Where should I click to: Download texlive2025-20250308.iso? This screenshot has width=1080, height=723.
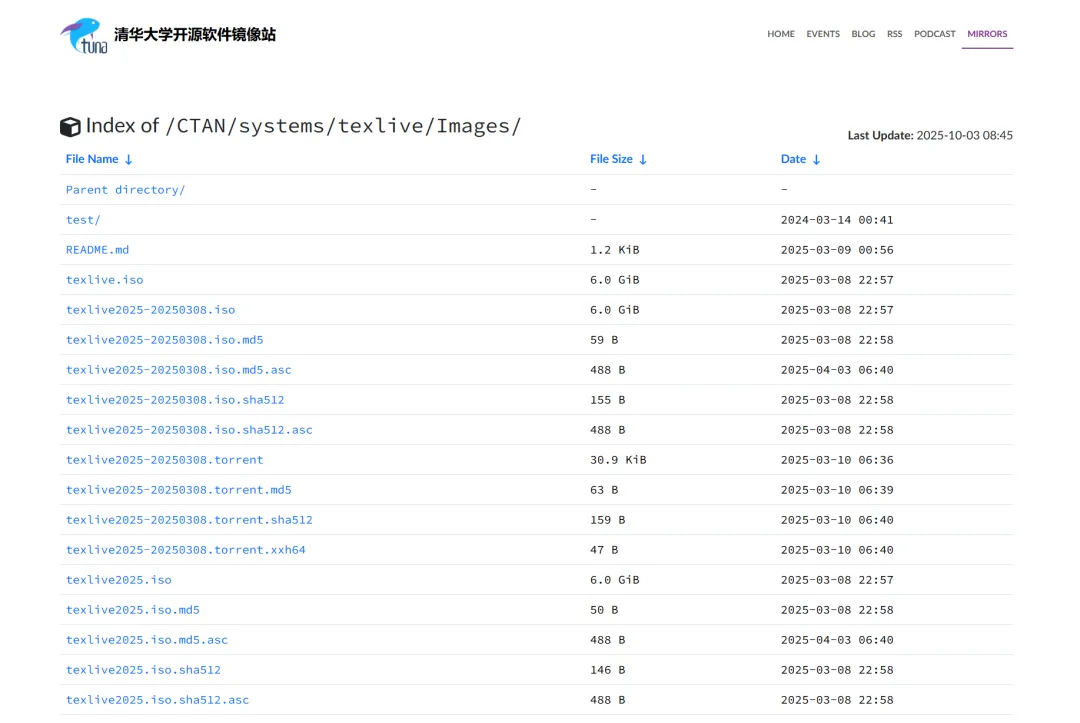[x=150, y=310]
